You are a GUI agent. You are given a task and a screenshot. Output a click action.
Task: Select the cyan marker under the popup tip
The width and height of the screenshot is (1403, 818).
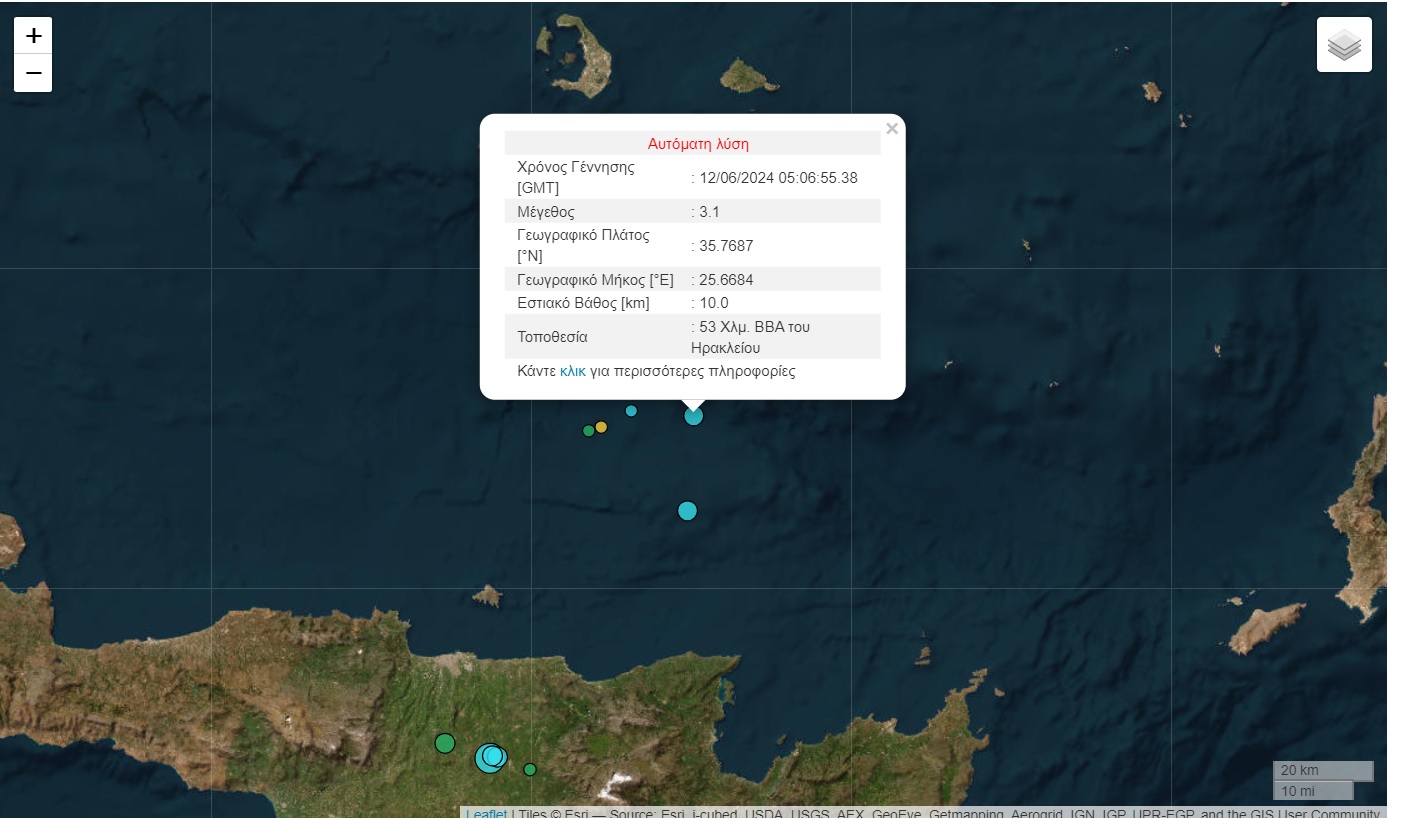coord(693,415)
